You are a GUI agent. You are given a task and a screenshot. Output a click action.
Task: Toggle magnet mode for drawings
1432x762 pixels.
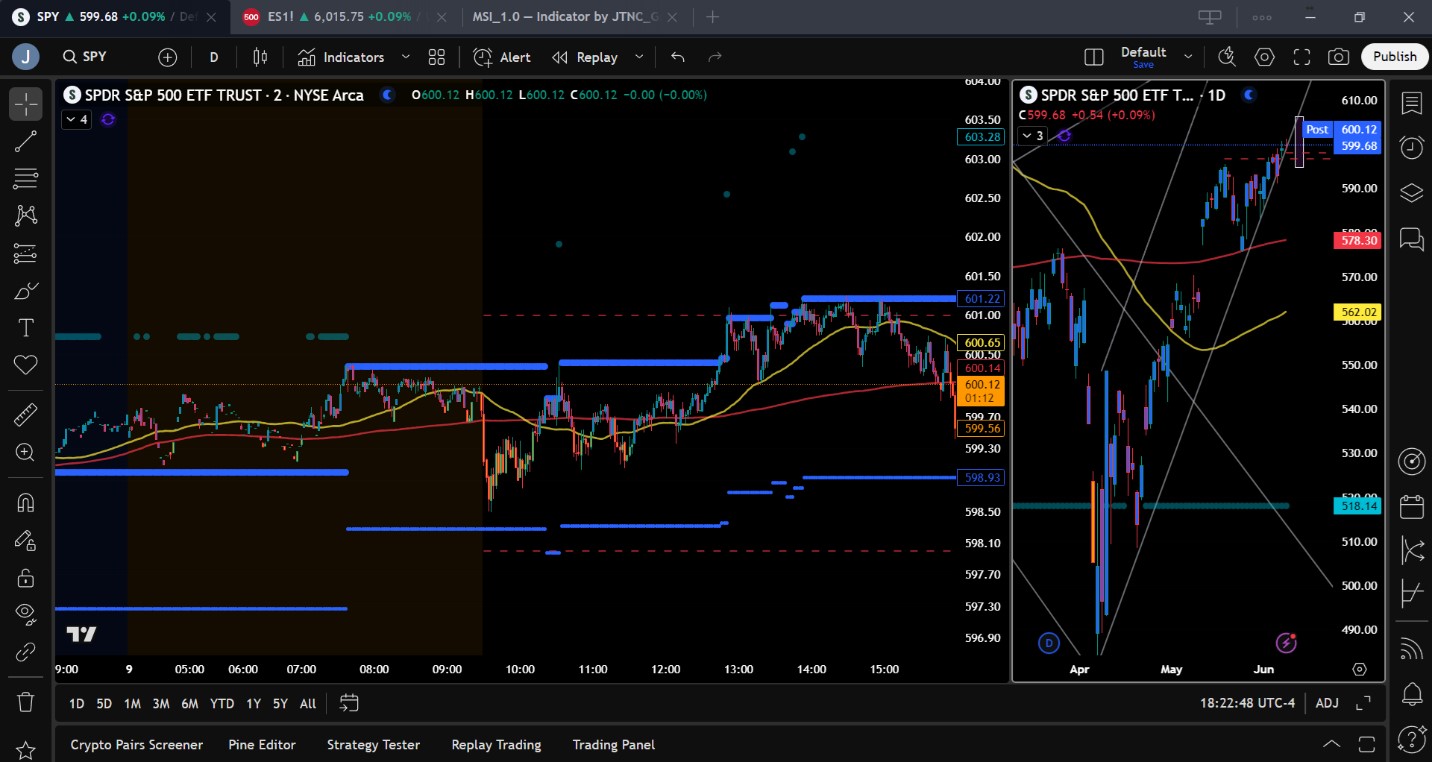[x=26, y=503]
